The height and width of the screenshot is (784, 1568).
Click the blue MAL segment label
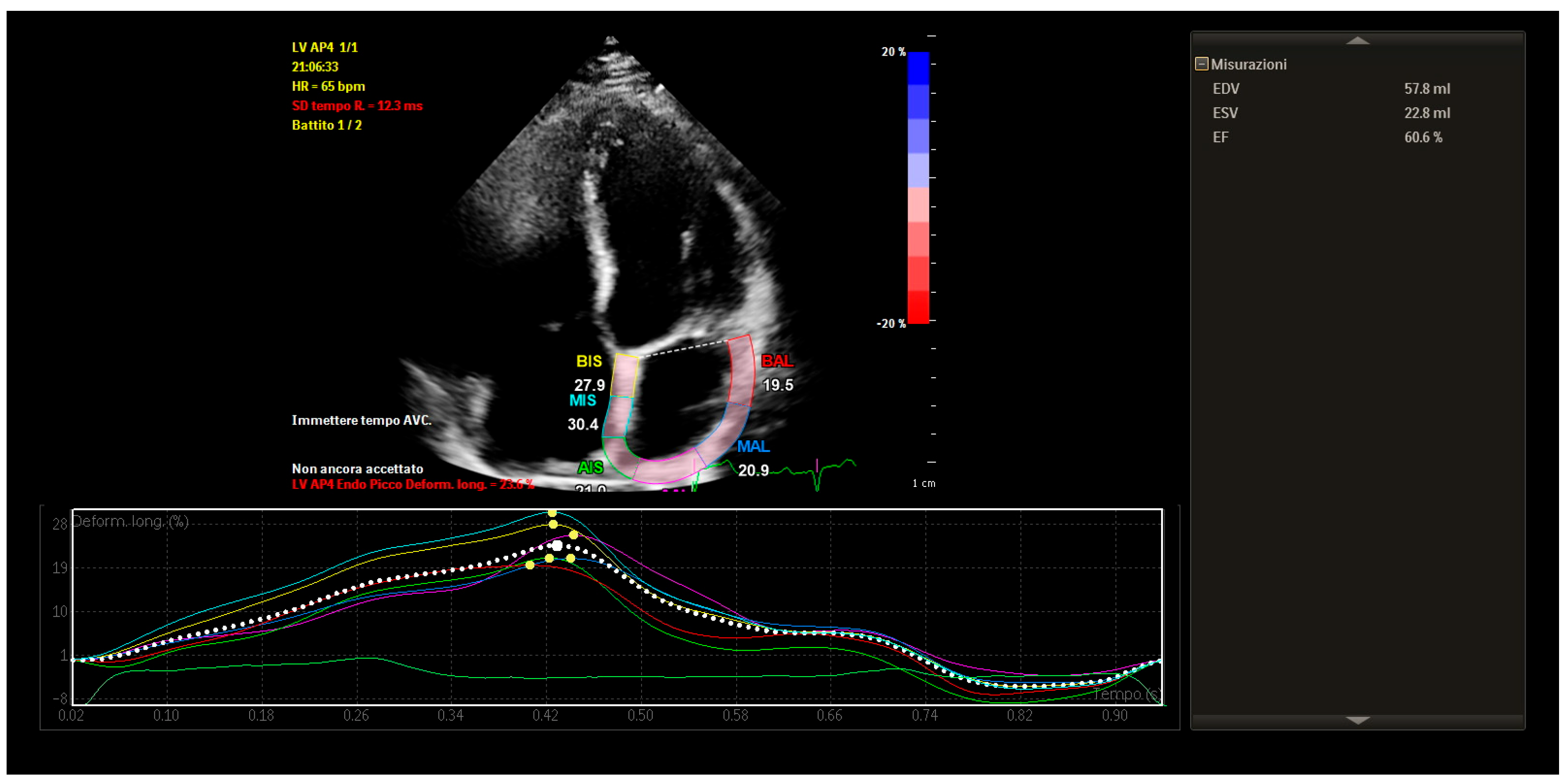pyautogui.click(x=753, y=447)
